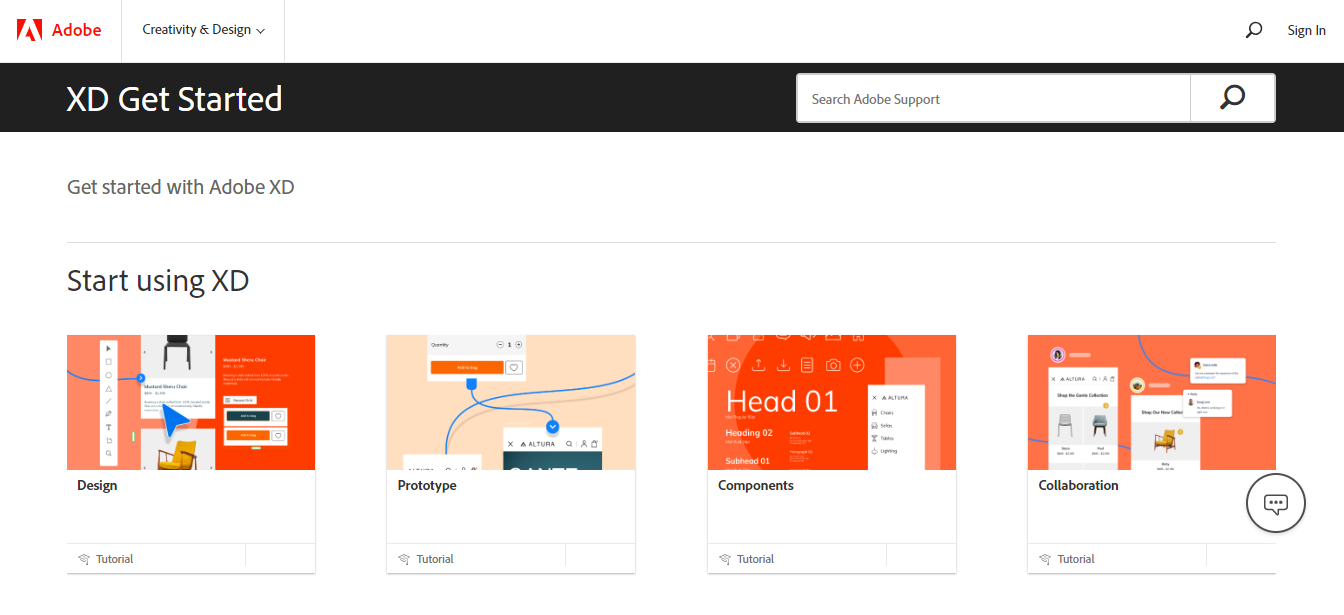
Task: Expand the Creativity & Design menu
Action: (x=203, y=30)
